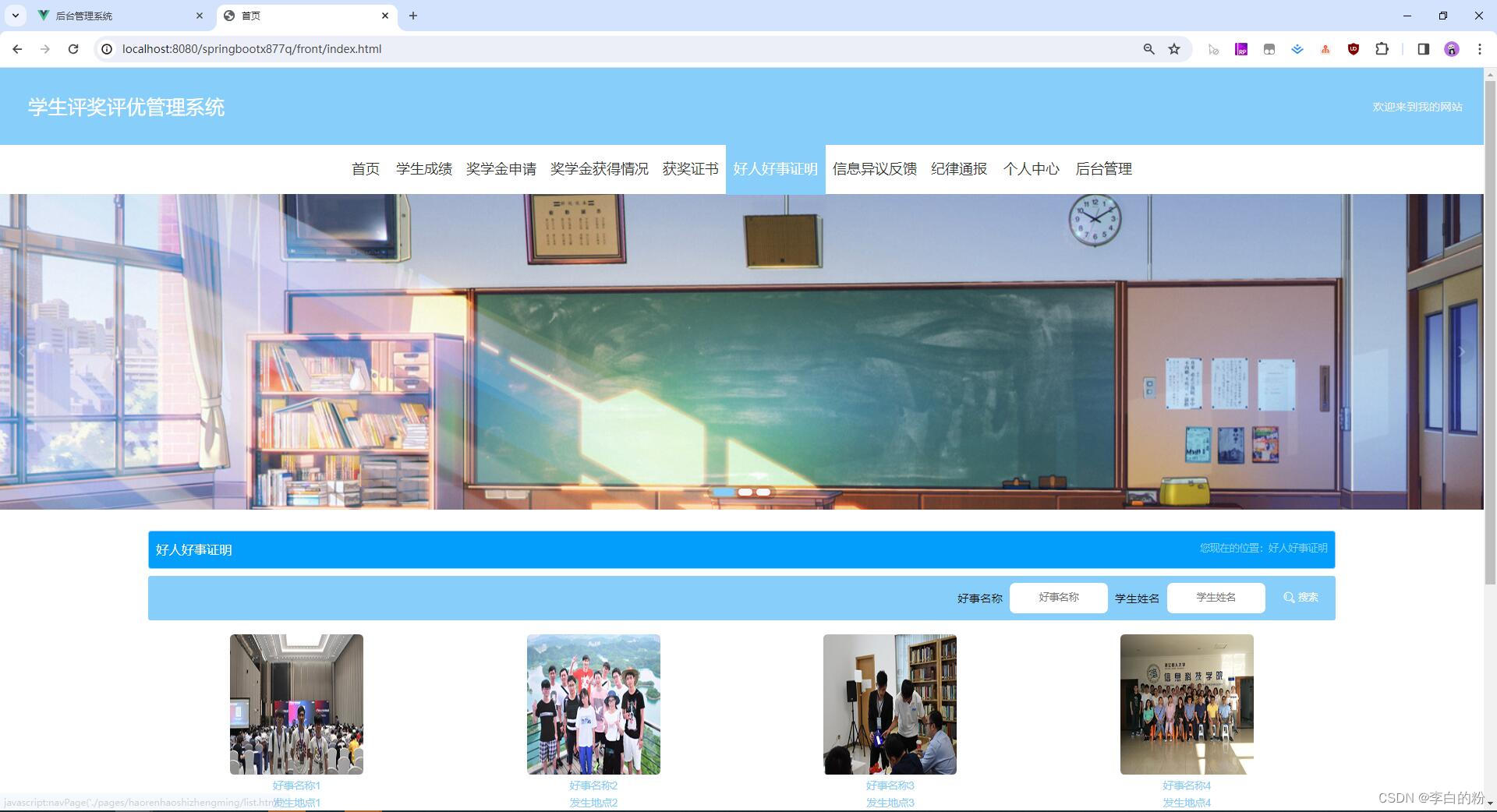Screen dimensions: 1497x812
Task: Click the blue double-chevron extension icon
Action: point(1297,49)
